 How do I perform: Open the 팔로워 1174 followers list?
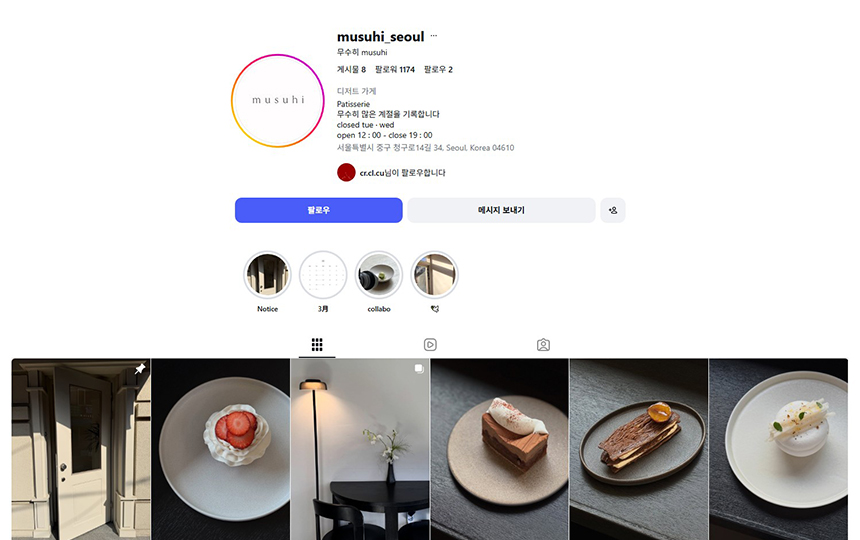coord(395,70)
